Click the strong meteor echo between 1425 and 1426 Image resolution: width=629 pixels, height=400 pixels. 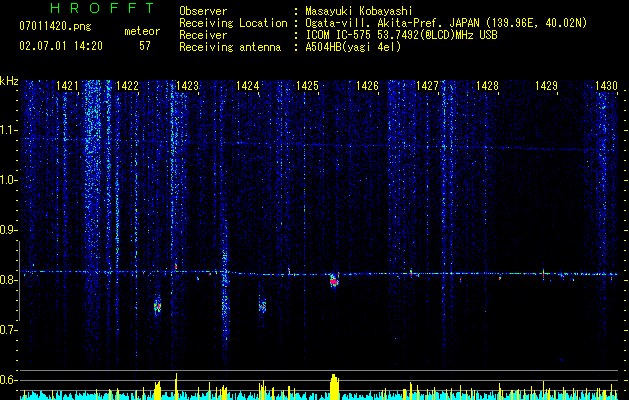tap(334, 280)
